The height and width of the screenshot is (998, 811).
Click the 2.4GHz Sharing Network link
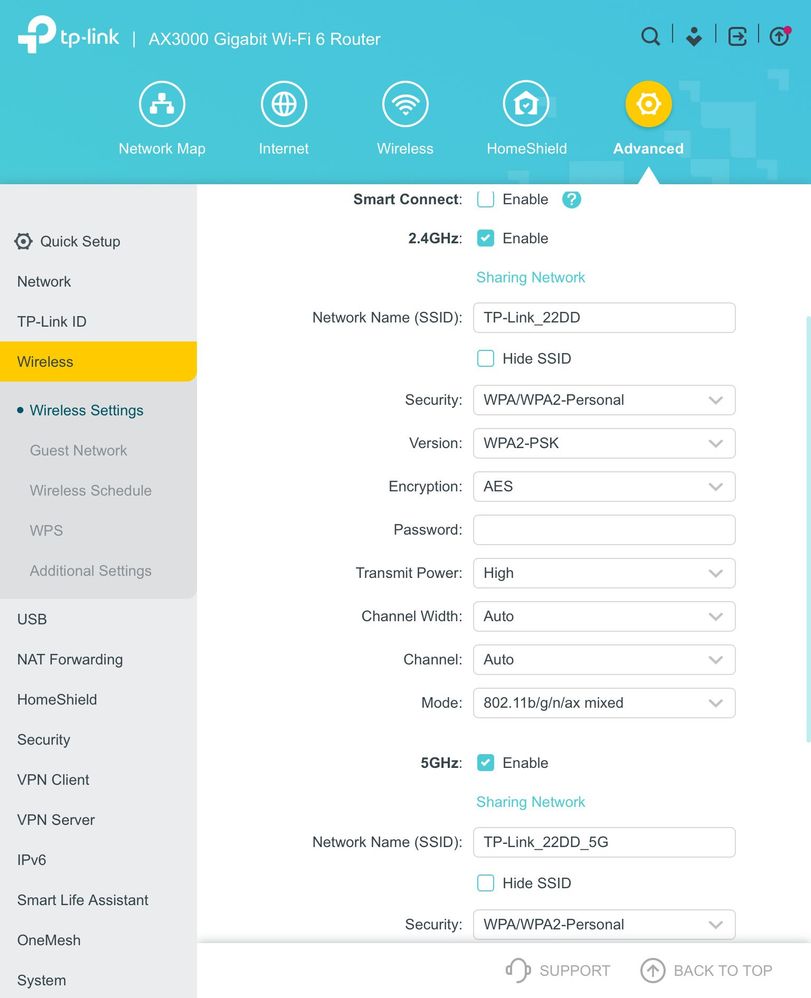coord(530,278)
